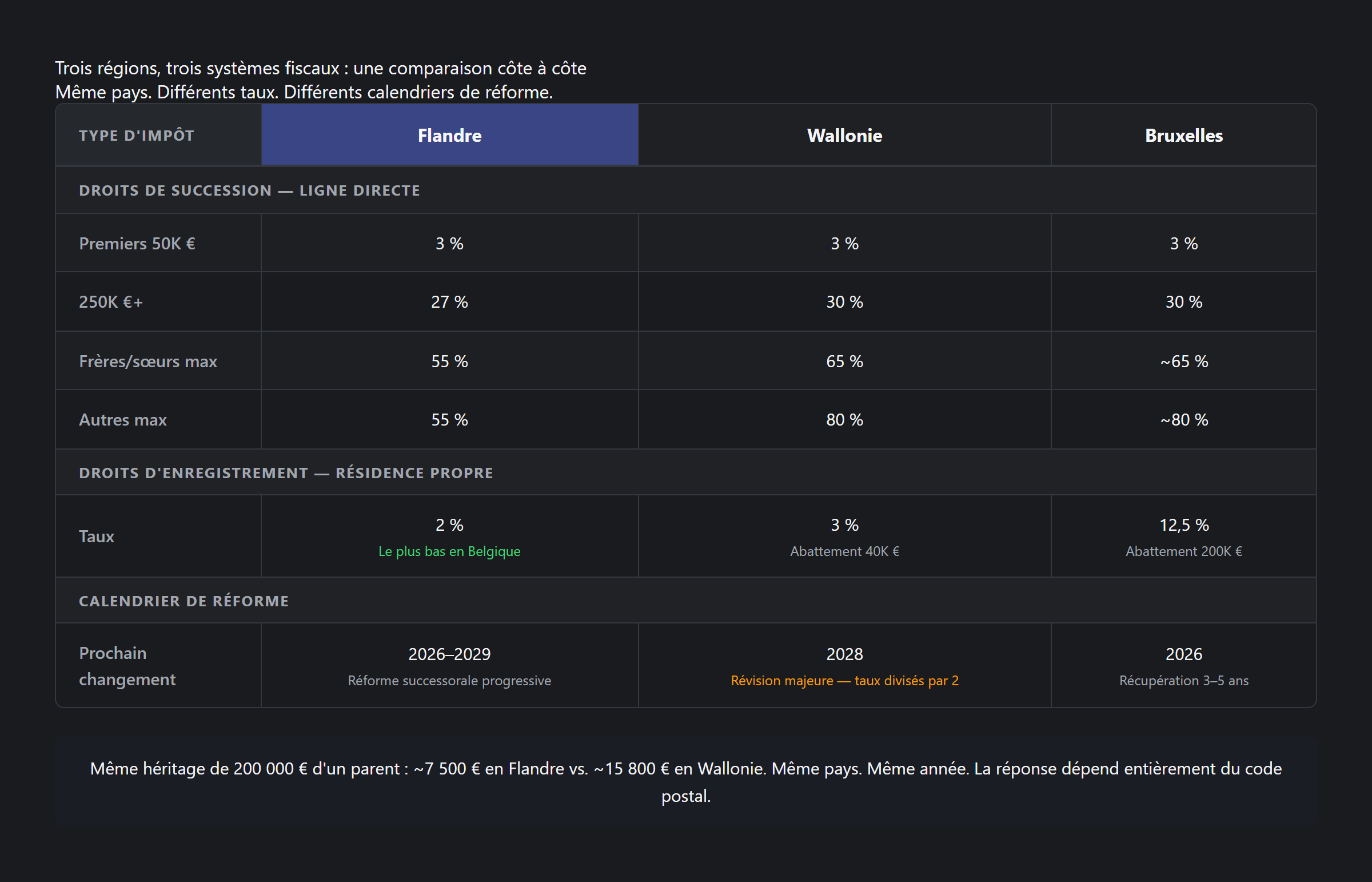Screen dimensions: 1372x882
Task: Click Wallonie's 30 % rate for 250K €+
Action: tap(844, 302)
